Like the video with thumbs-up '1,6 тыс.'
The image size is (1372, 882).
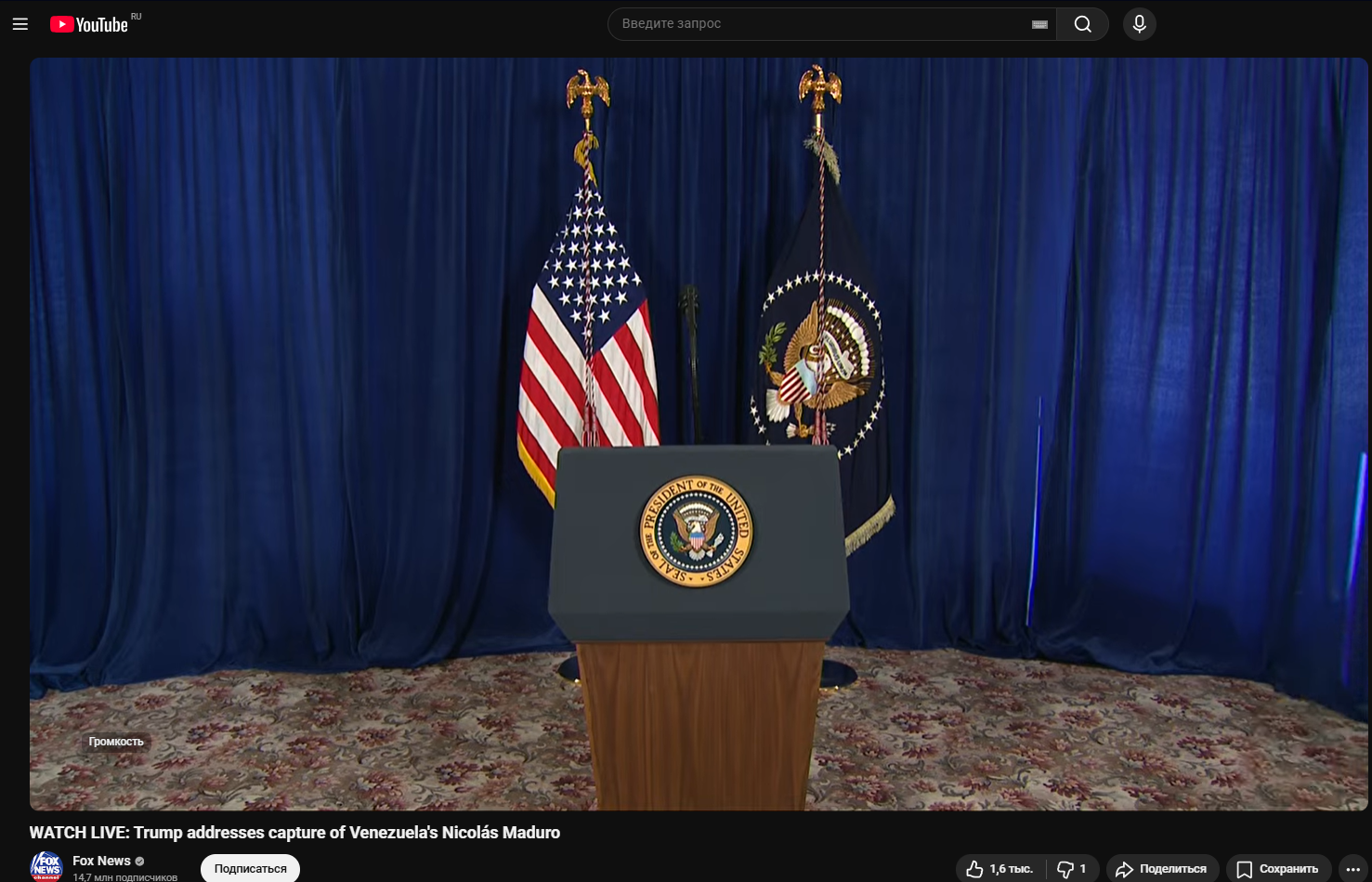(x=1000, y=869)
